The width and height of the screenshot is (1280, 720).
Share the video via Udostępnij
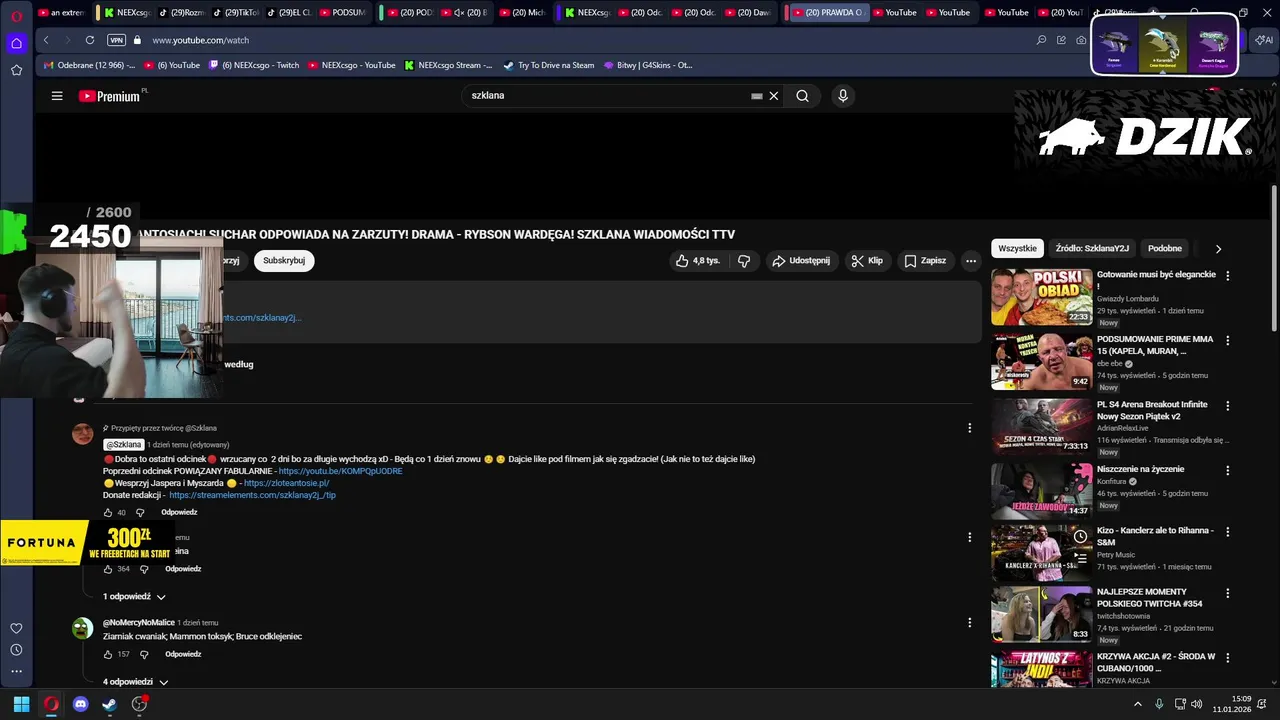click(801, 261)
